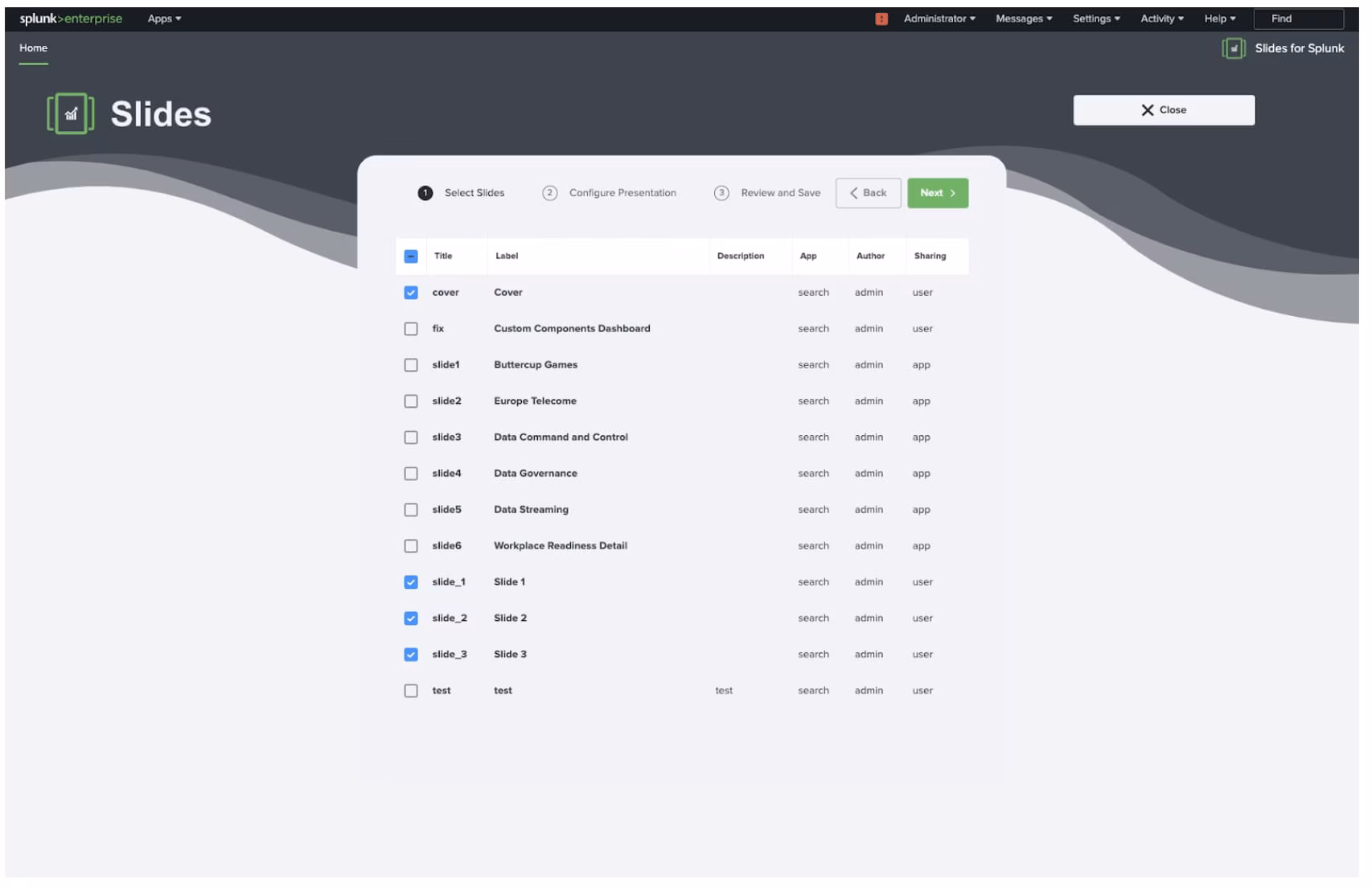1372x888 pixels.
Task: Uncheck the cover slide checkbox
Action: click(411, 293)
